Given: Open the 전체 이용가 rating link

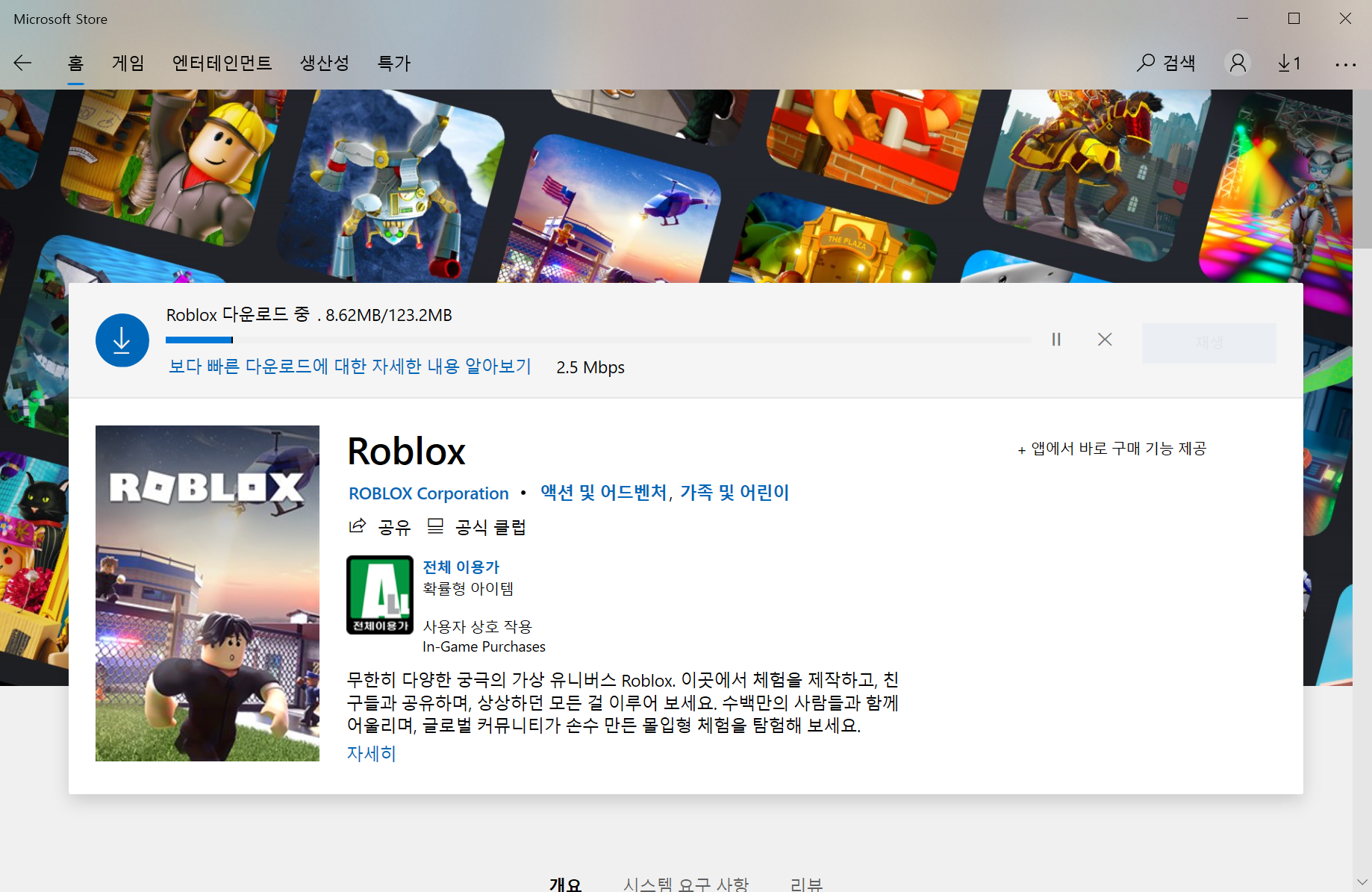Looking at the screenshot, I should click(x=461, y=567).
